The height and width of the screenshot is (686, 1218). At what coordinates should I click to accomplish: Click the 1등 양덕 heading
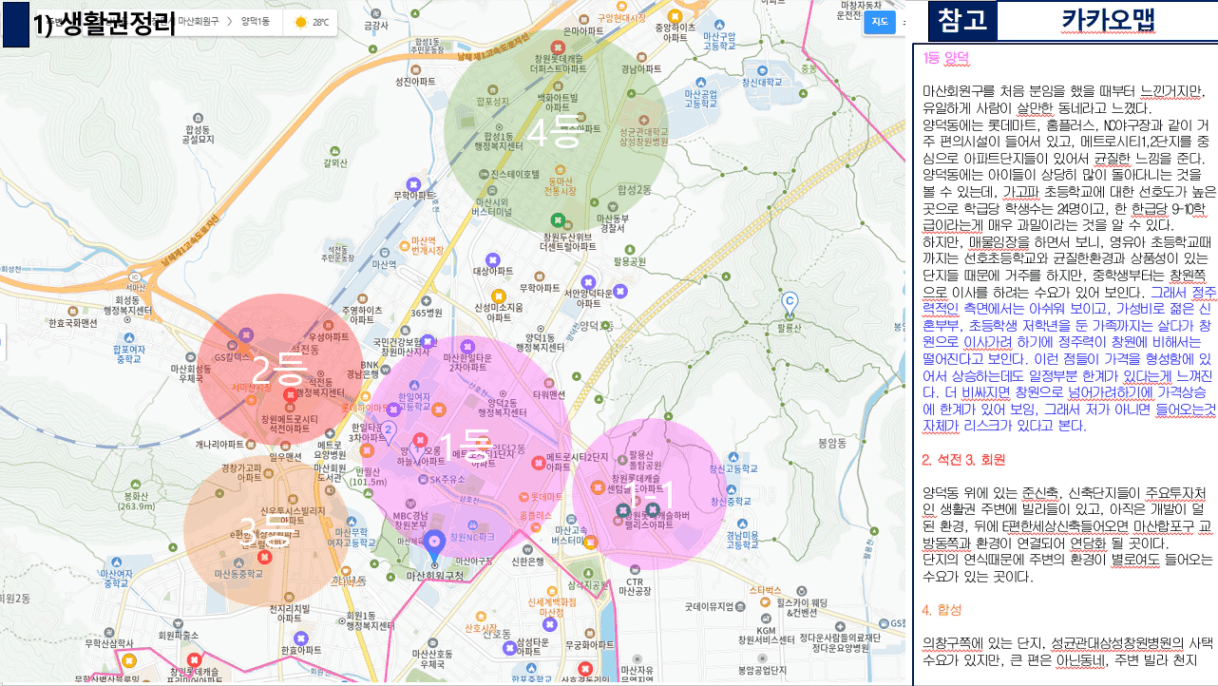click(x=946, y=58)
